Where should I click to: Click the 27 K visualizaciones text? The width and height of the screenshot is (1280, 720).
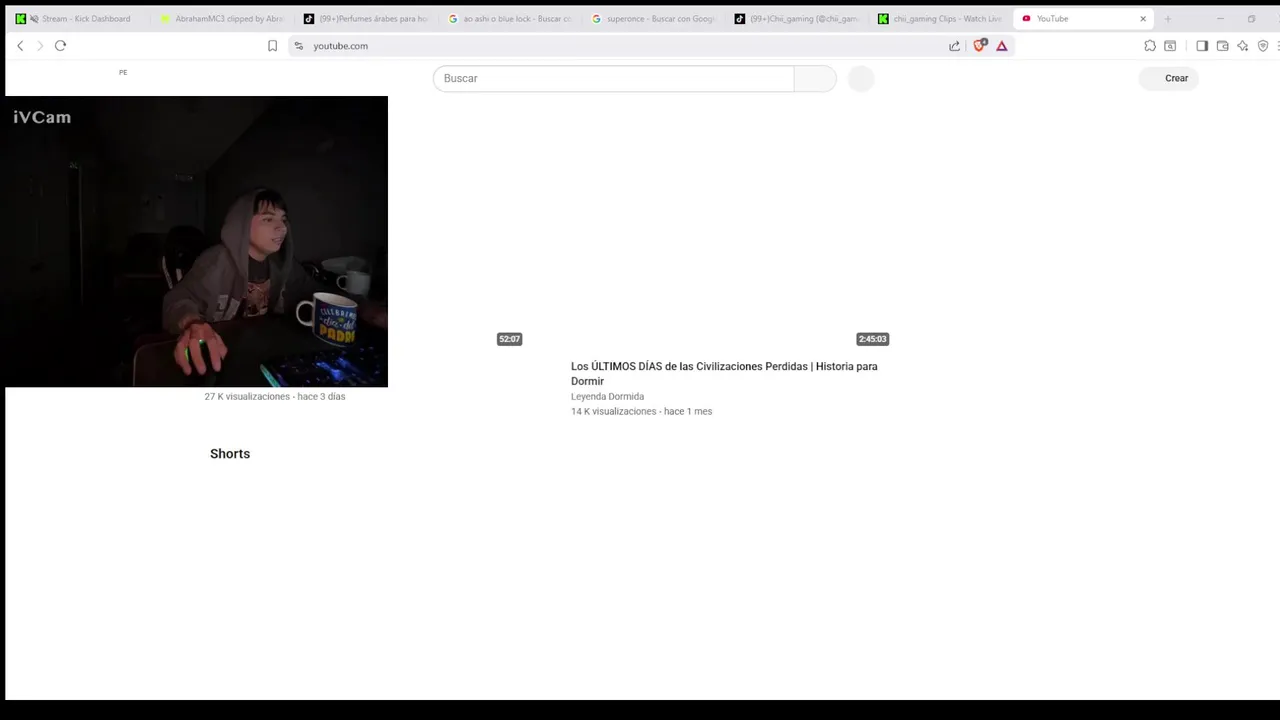point(274,397)
